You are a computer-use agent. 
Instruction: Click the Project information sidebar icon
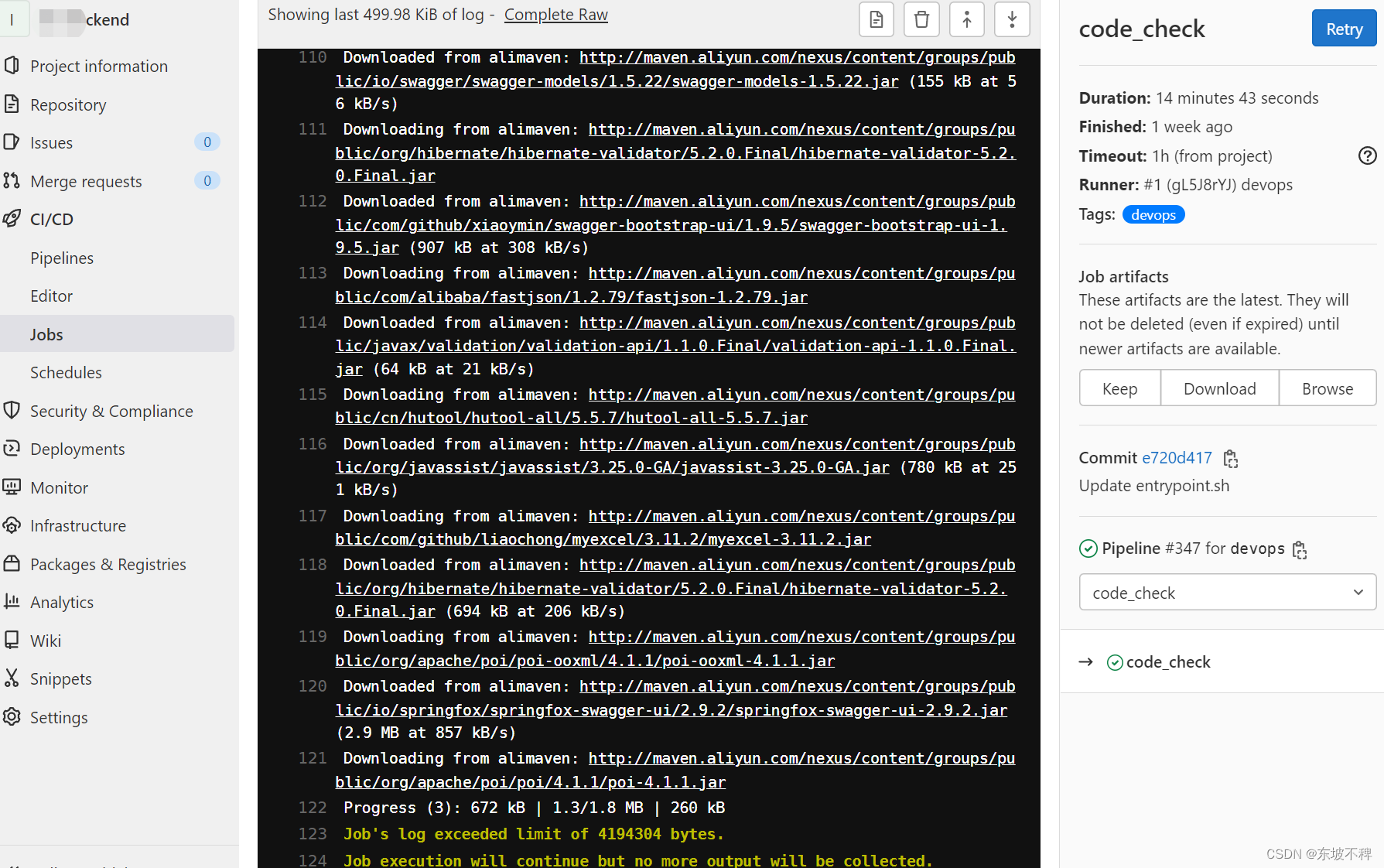[12, 66]
